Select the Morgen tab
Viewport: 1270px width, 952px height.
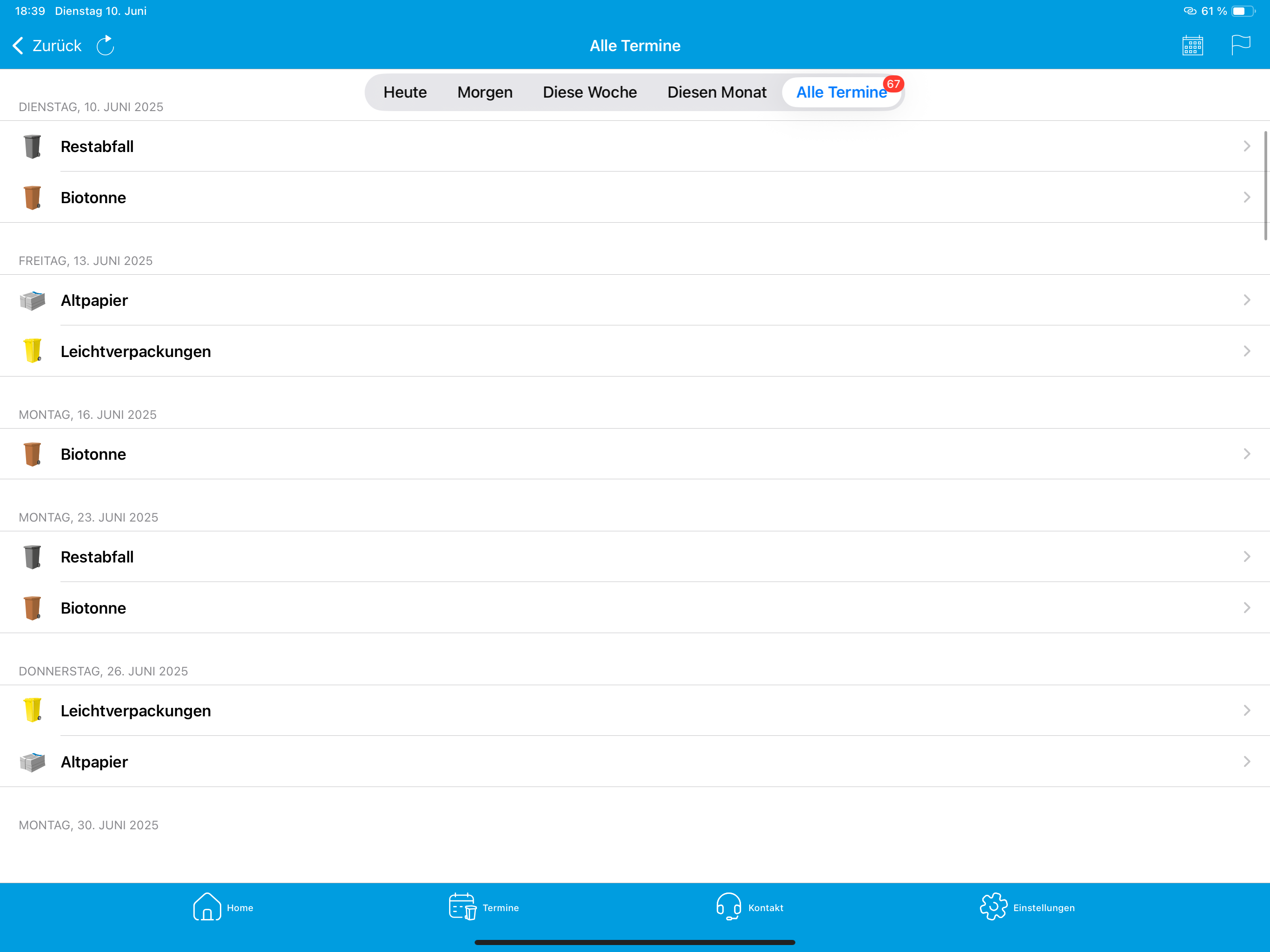point(484,93)
